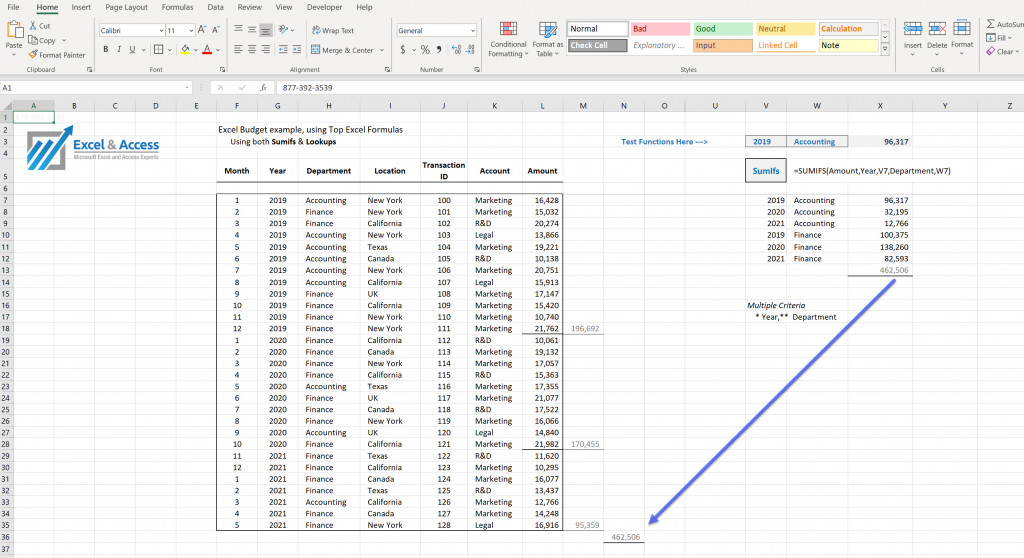Apply the Linked Cell style
Screen dimensions: 1024x558
[x=785, y=45]
